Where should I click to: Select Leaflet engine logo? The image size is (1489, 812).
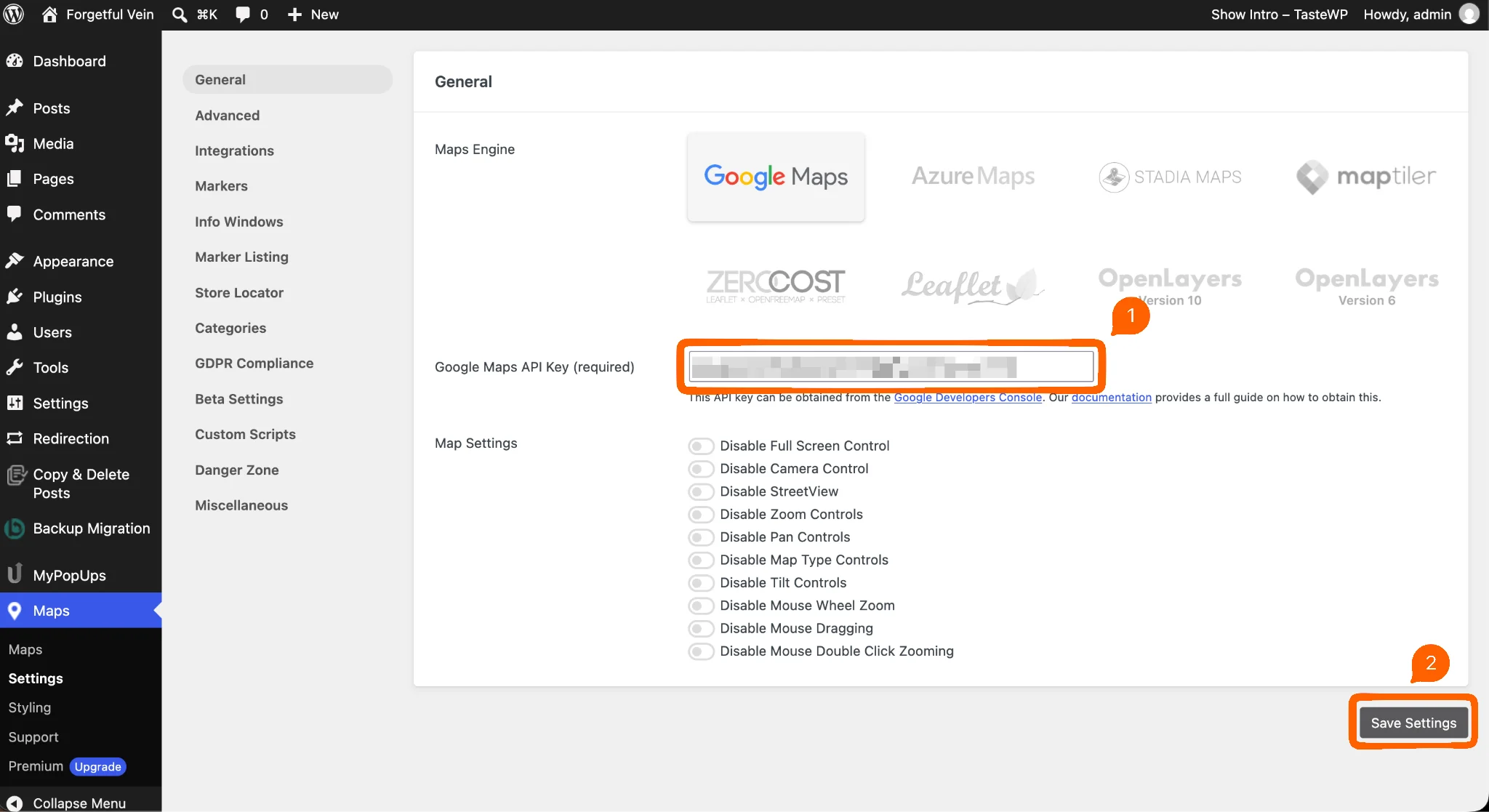pyautogui.click(x=973, y=286)
